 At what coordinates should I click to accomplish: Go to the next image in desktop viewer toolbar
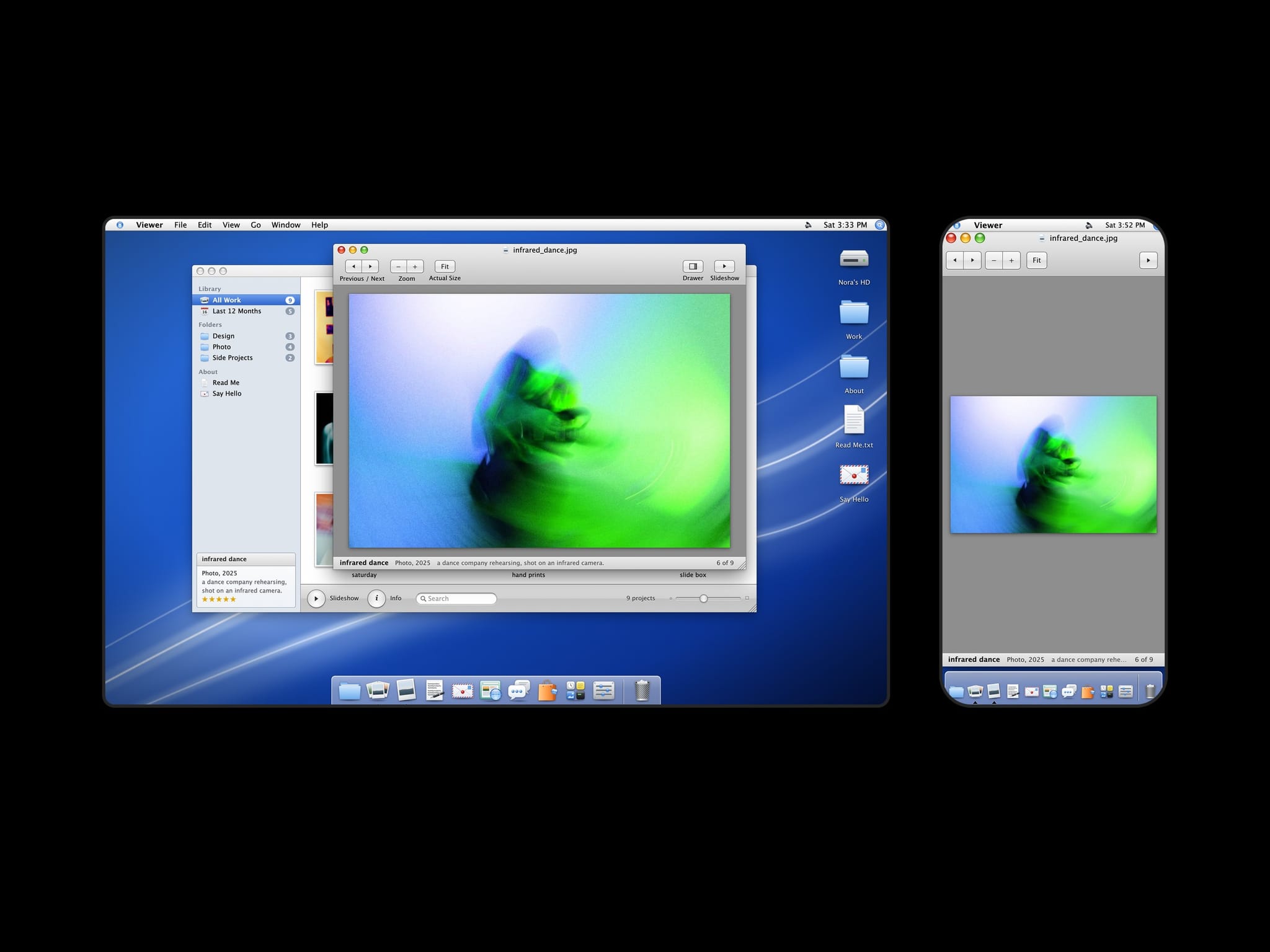tap(370, 267)
